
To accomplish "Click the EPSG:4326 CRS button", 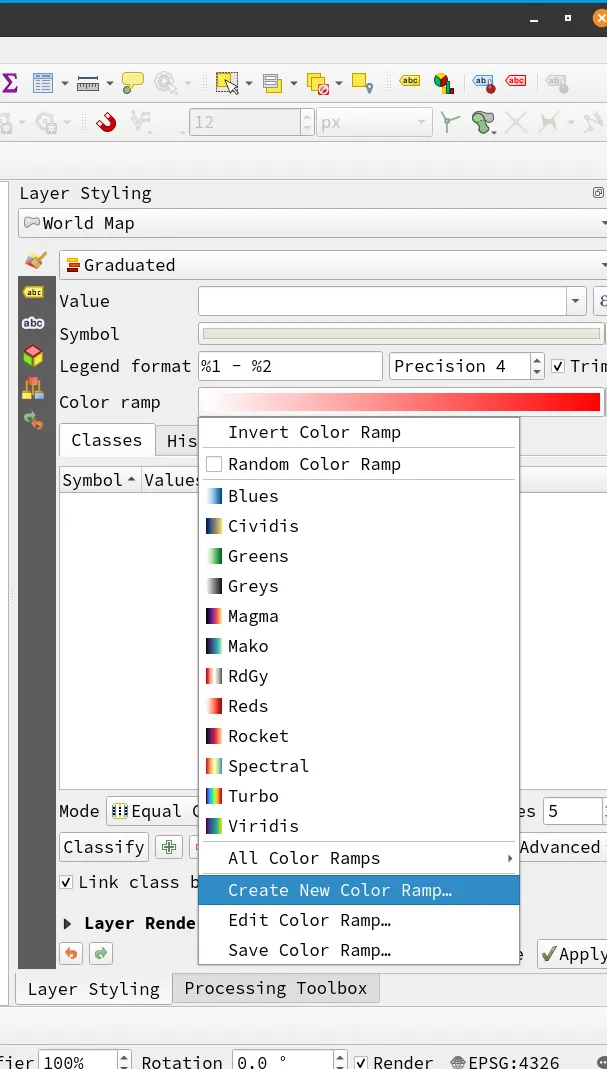I will [x=505, y=1062].
